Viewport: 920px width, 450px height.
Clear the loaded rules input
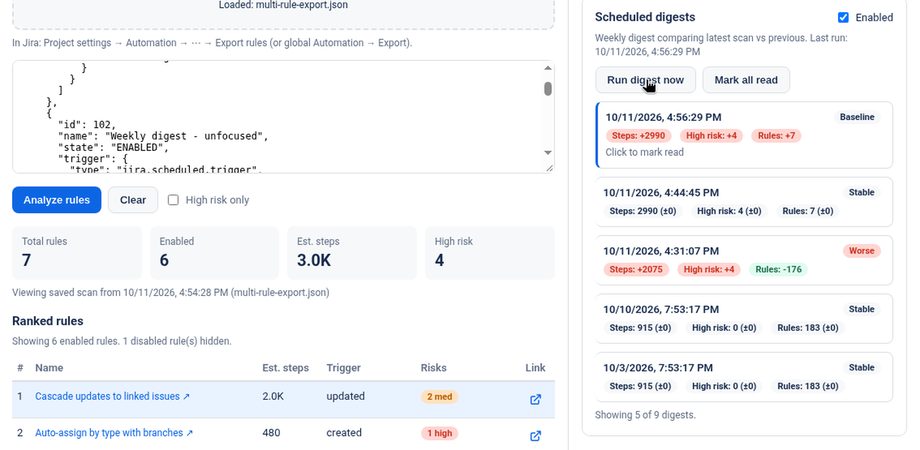point(133,200)
